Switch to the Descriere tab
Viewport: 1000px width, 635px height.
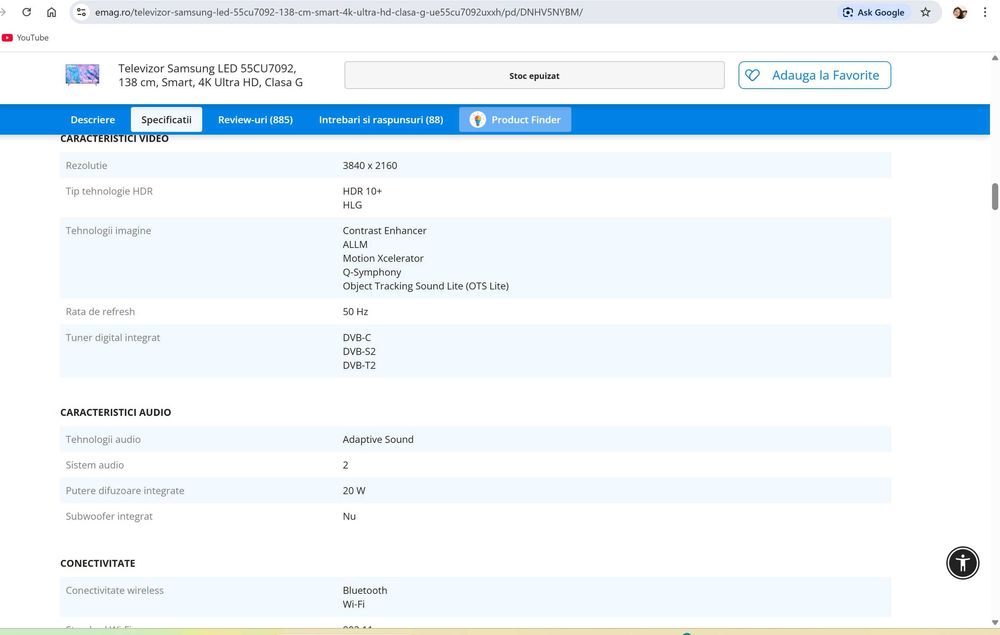pyautogui.click(x=92, y=119)
